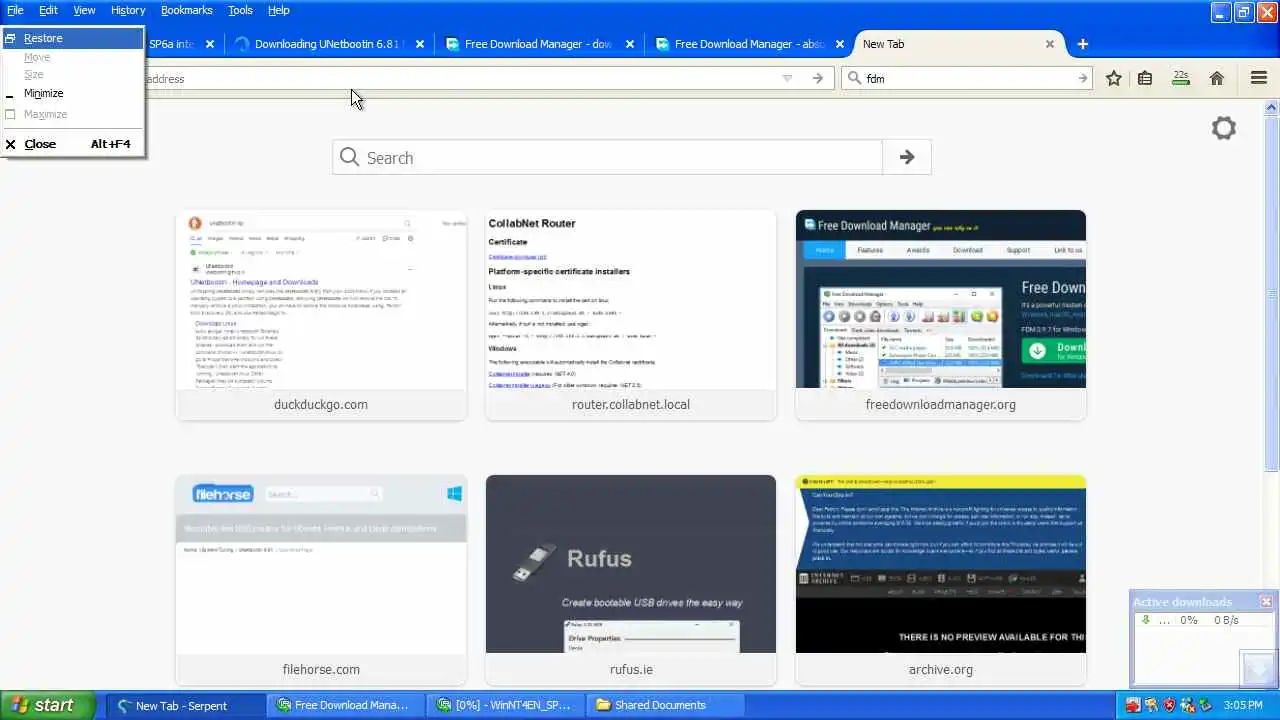Screen dimensions: 1280x720
Task: Open the File menu
Action: point(15,10)
